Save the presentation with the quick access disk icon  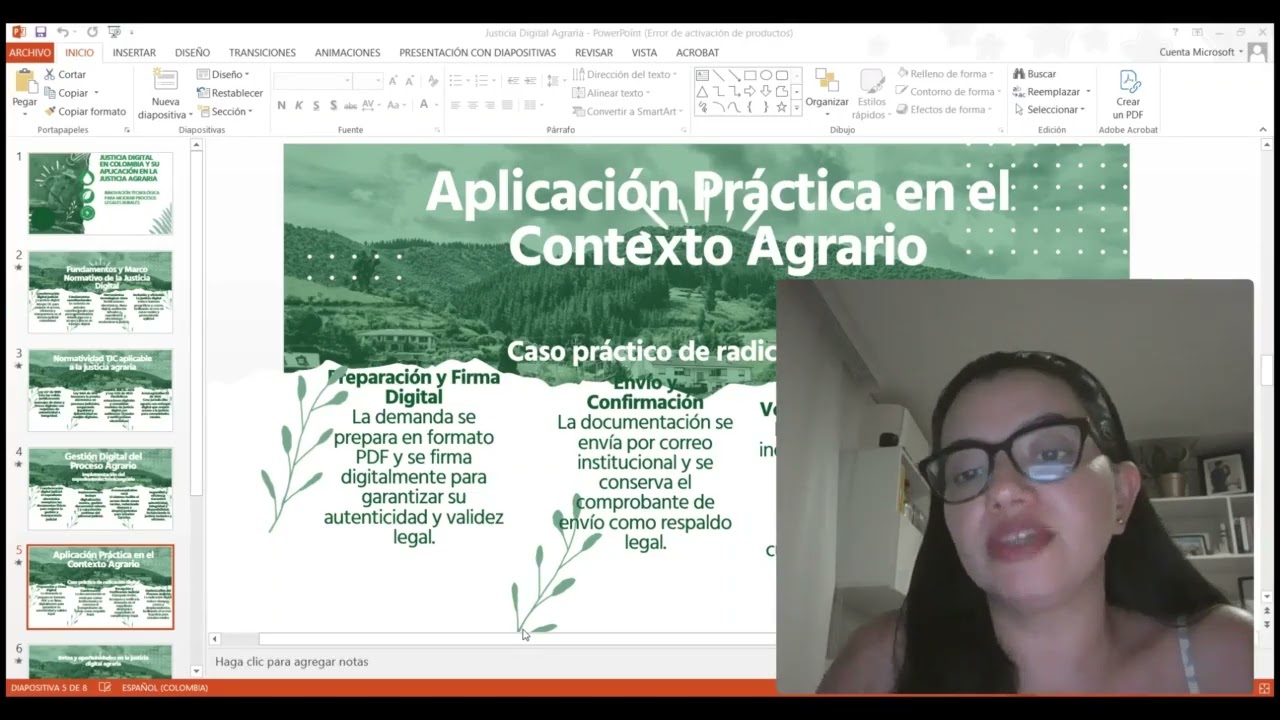(39, 32)
